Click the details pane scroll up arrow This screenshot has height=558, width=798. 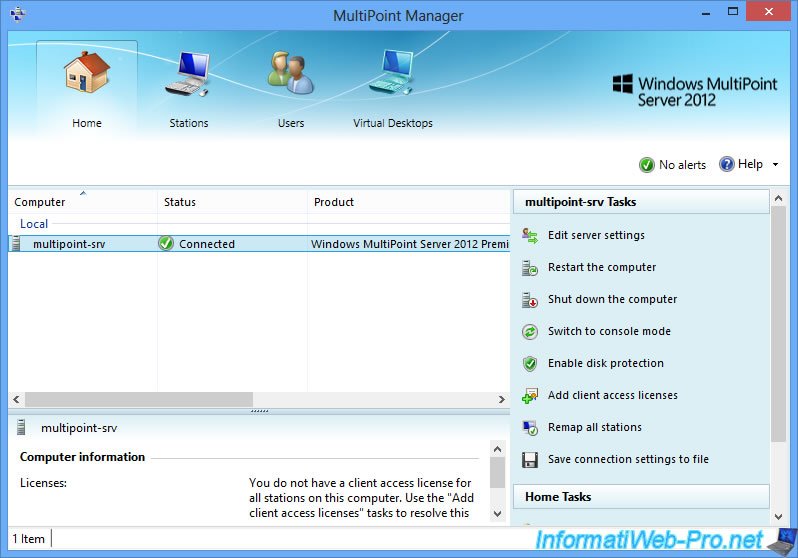[x=498, y=449]
